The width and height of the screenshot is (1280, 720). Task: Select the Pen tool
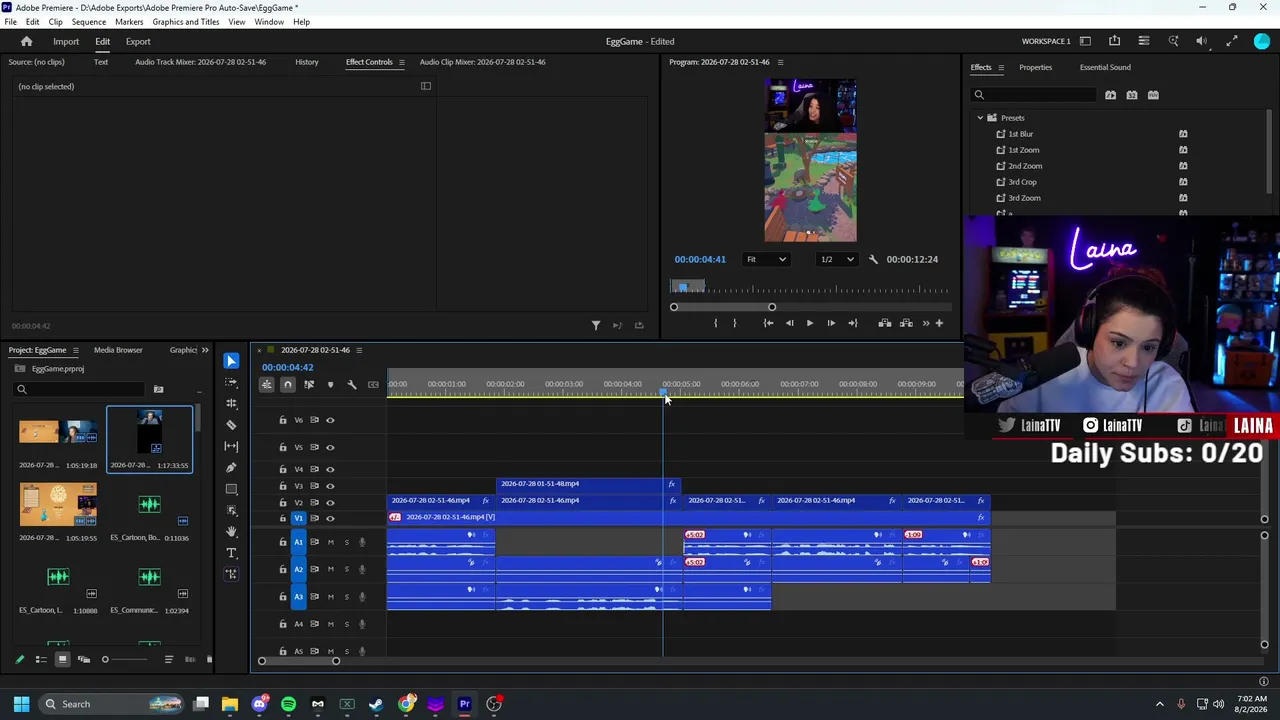point(231,467)
